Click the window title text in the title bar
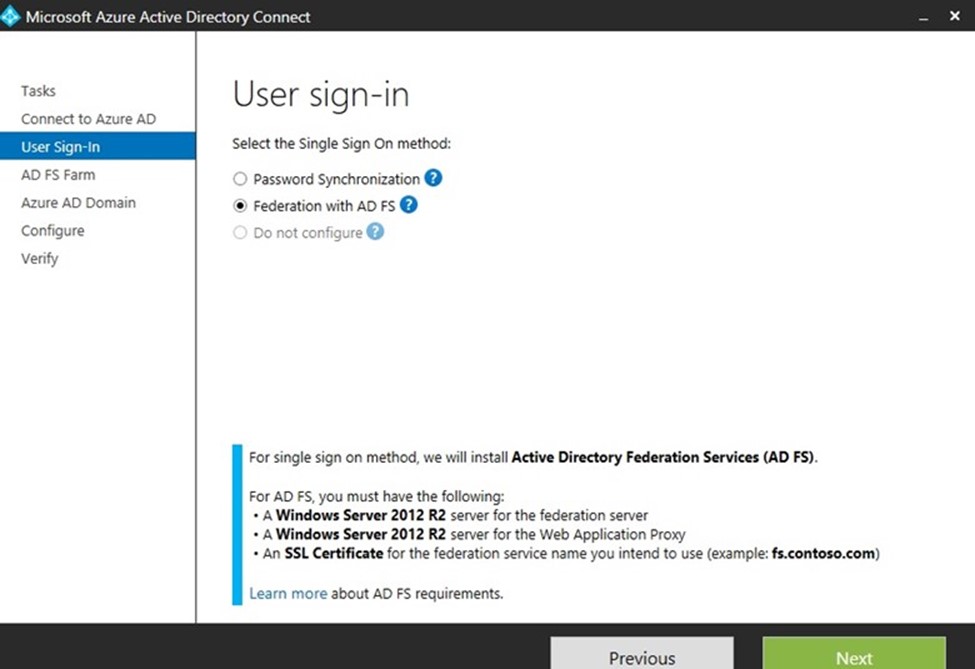The width and height of the screenshot is (975, 669). (x=168, y=17)
